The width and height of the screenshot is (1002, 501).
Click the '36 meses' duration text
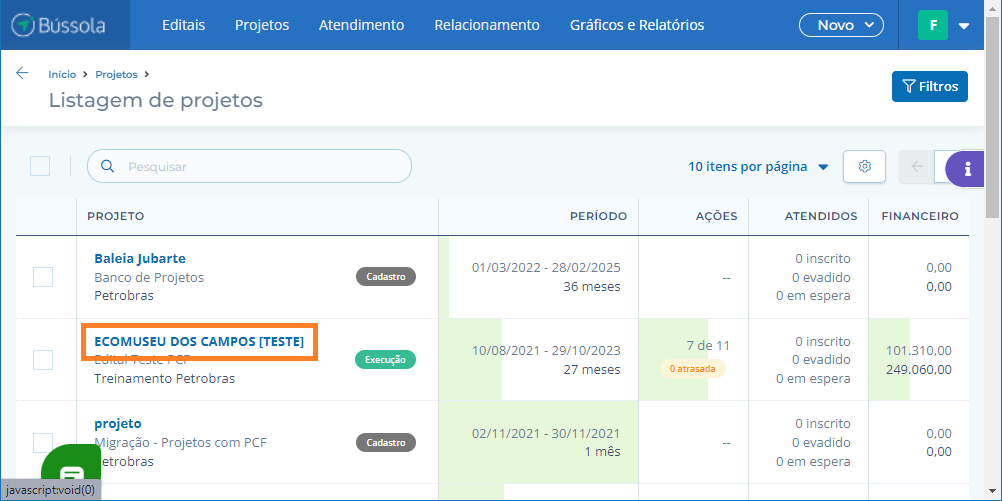click(592, 287)
